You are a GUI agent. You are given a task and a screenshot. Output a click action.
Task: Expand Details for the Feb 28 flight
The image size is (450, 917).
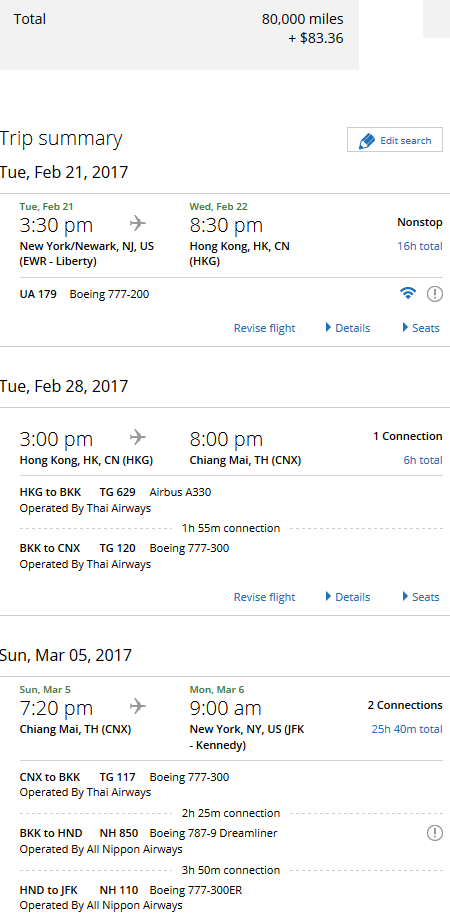(x=348, y=597)
